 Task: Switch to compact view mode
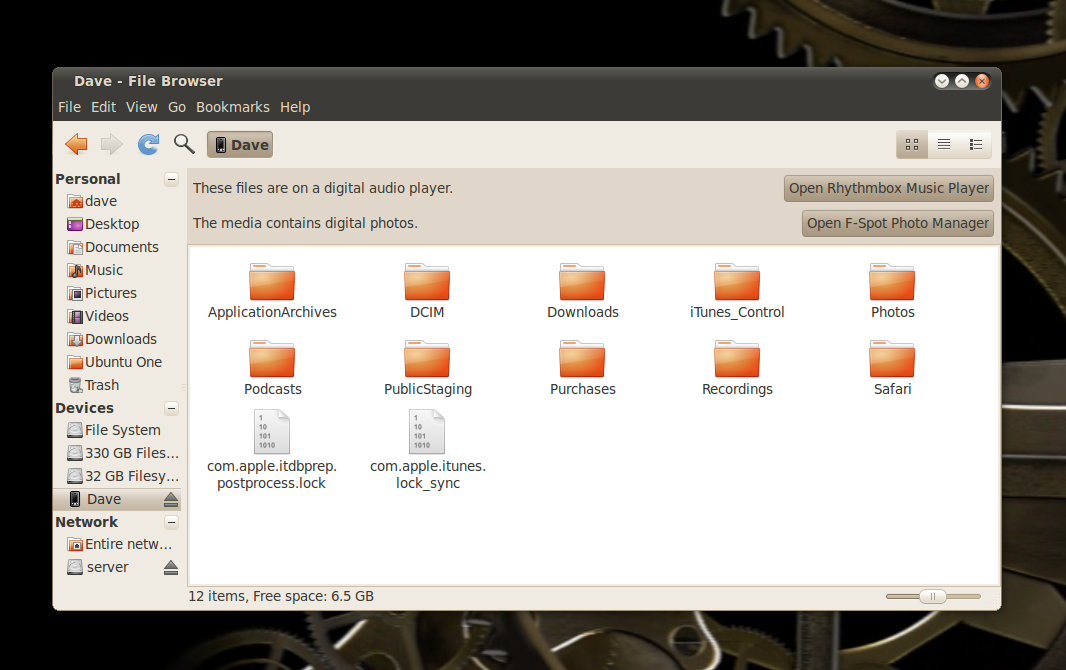[x=976, y=144]
